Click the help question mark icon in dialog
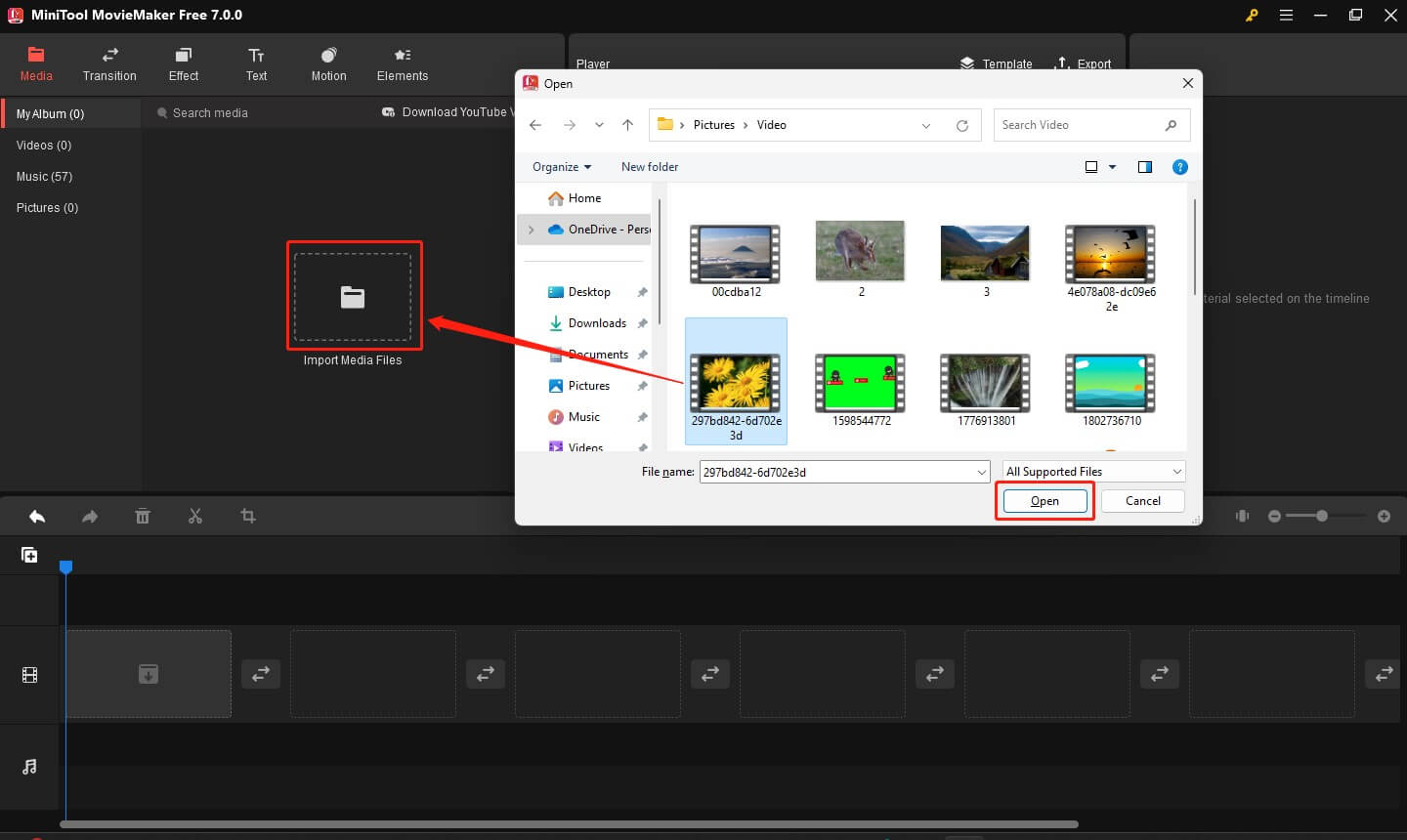 pyautogui.click(x=1179, y=167)
